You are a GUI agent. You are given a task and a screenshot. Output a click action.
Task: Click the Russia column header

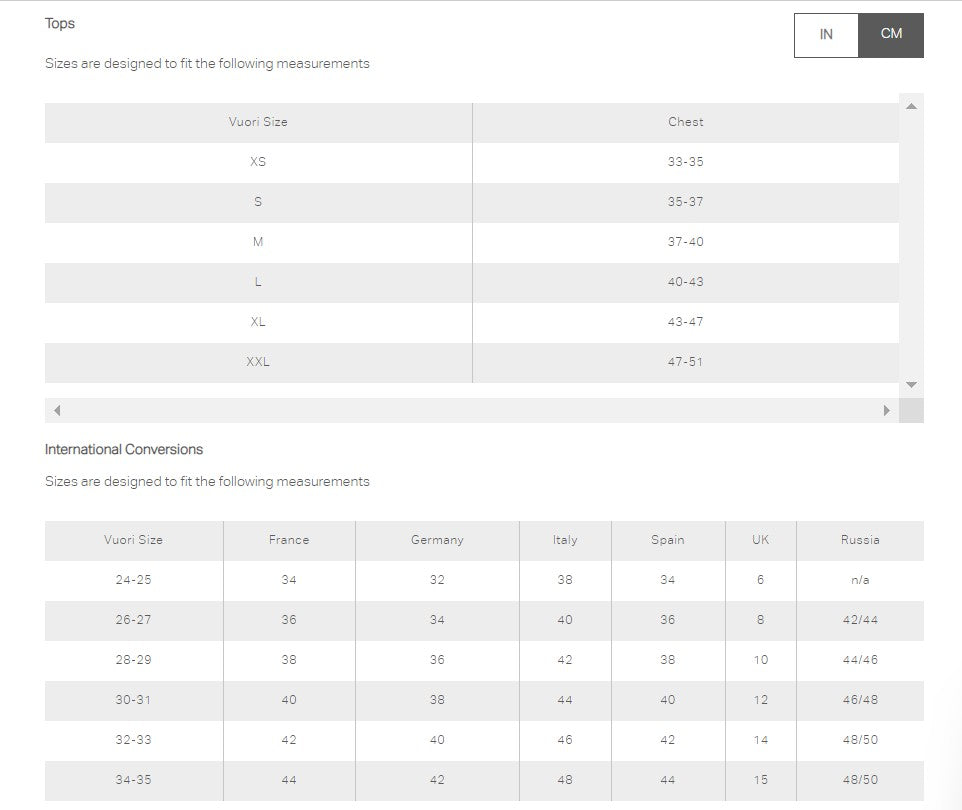(860, 540)
